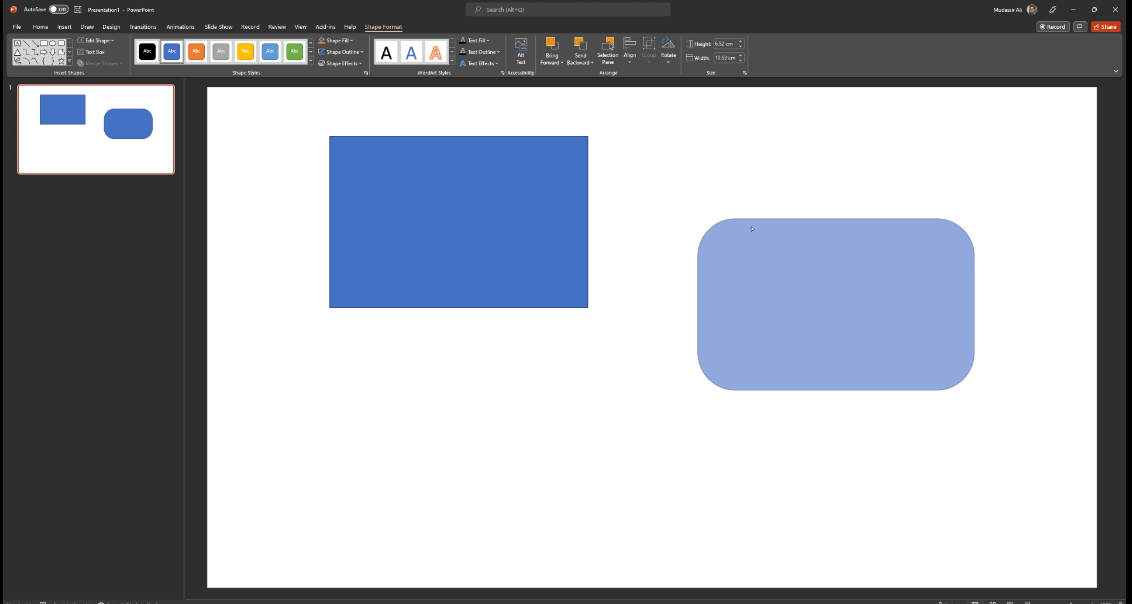Click the pen icon in title bar
This screenshot has height=604, width=1132.
pos(1053,9)
